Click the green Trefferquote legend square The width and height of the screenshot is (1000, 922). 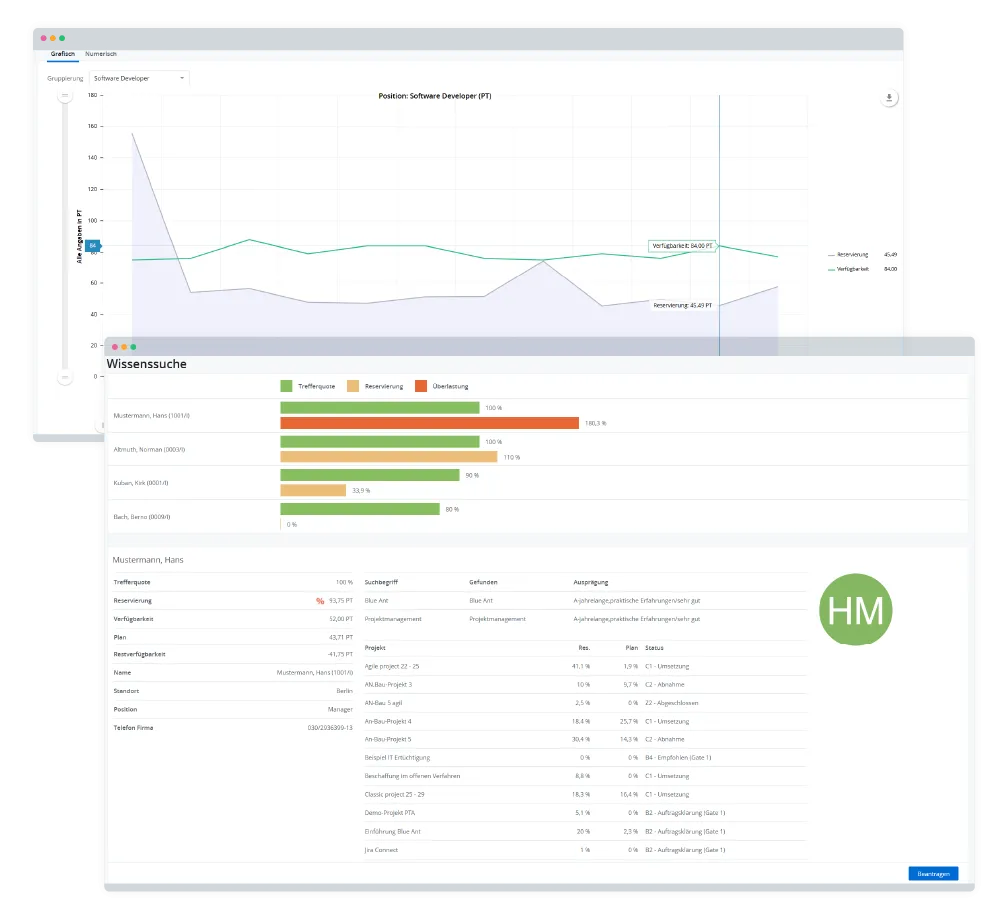(x=286, y=386)
